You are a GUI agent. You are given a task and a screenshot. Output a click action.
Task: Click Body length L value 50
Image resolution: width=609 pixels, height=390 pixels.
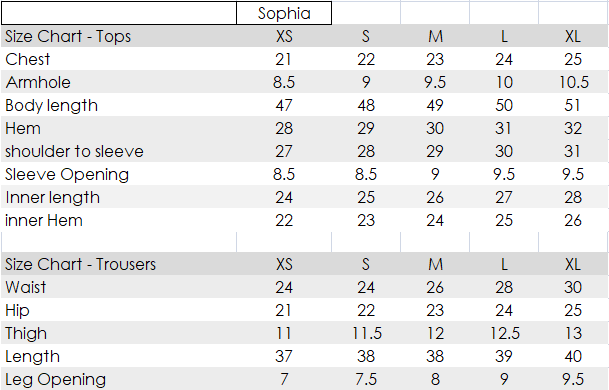coord(504,105)
